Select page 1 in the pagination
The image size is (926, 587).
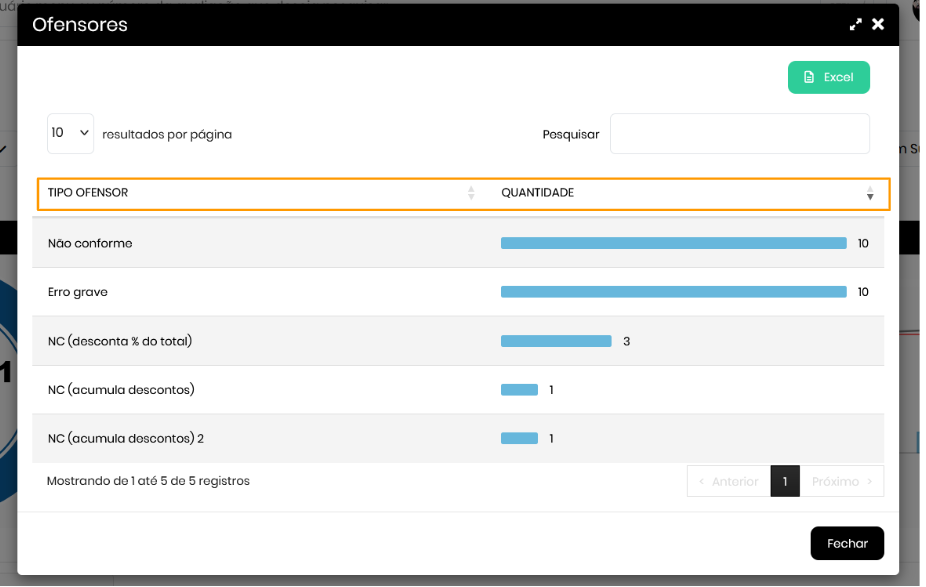[785, 482]
